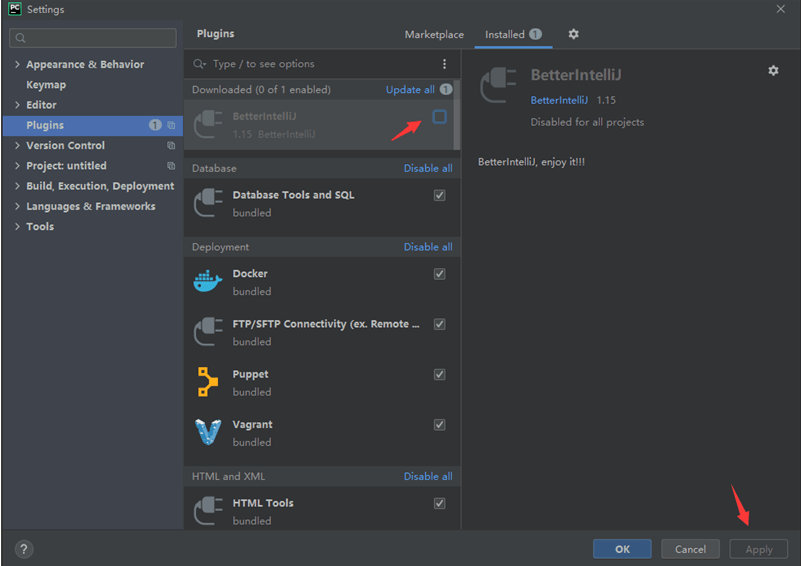The image size is (801, 566).
Task: Enable the BetterIntelliJ plugin checkbox
Action: point(439,117)
